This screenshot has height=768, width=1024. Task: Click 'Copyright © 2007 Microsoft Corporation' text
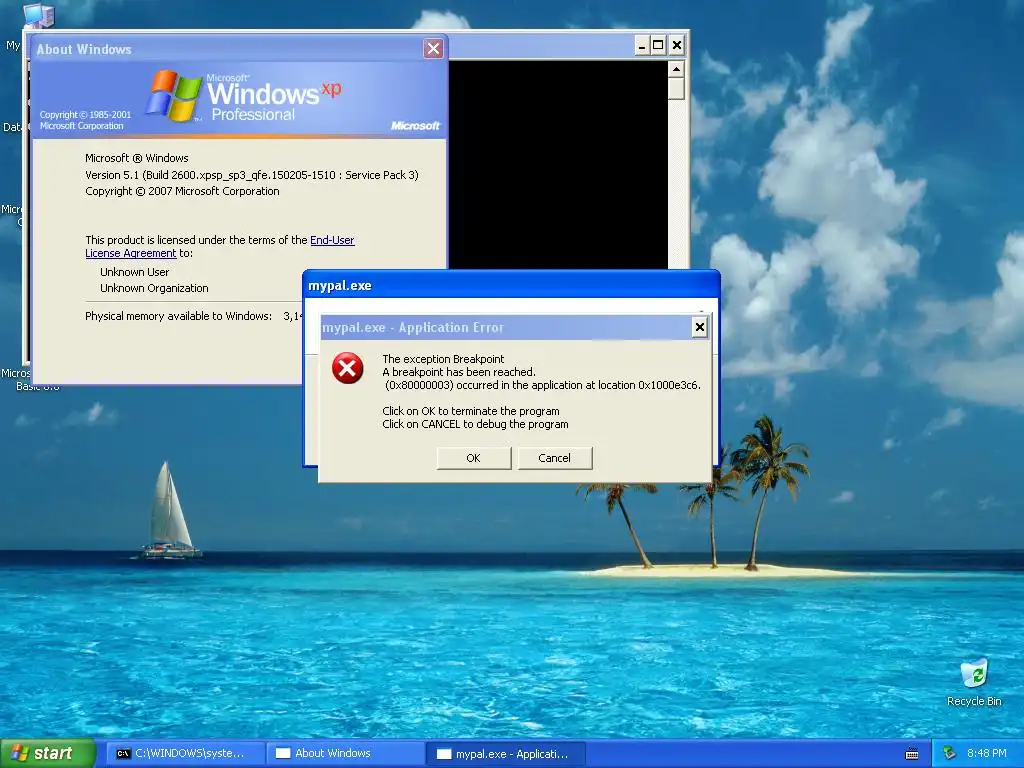click(x=182, y=191)
